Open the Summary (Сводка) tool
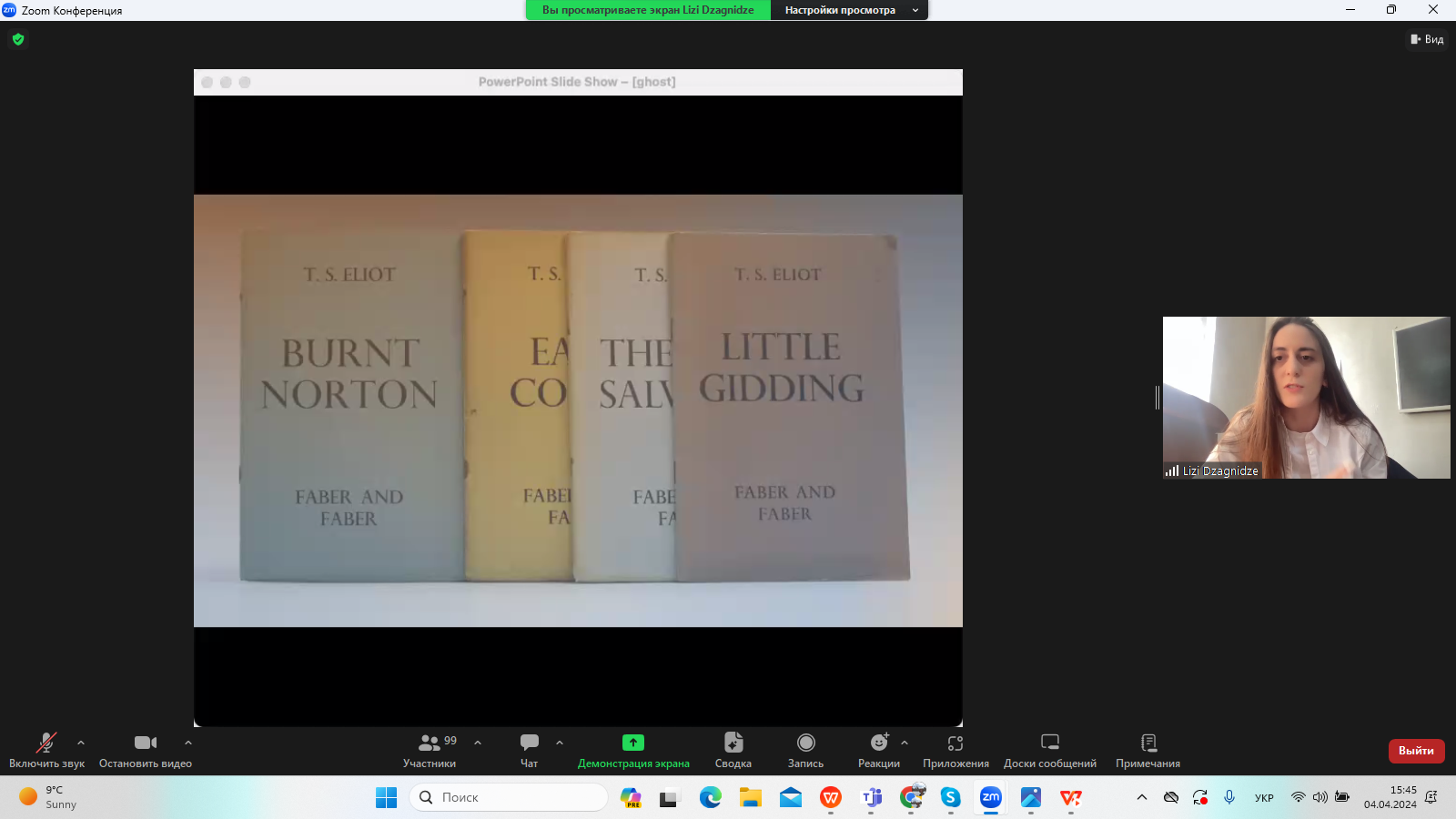The height and width of the screenshot is (819, 1456). (x=733, y=750)
